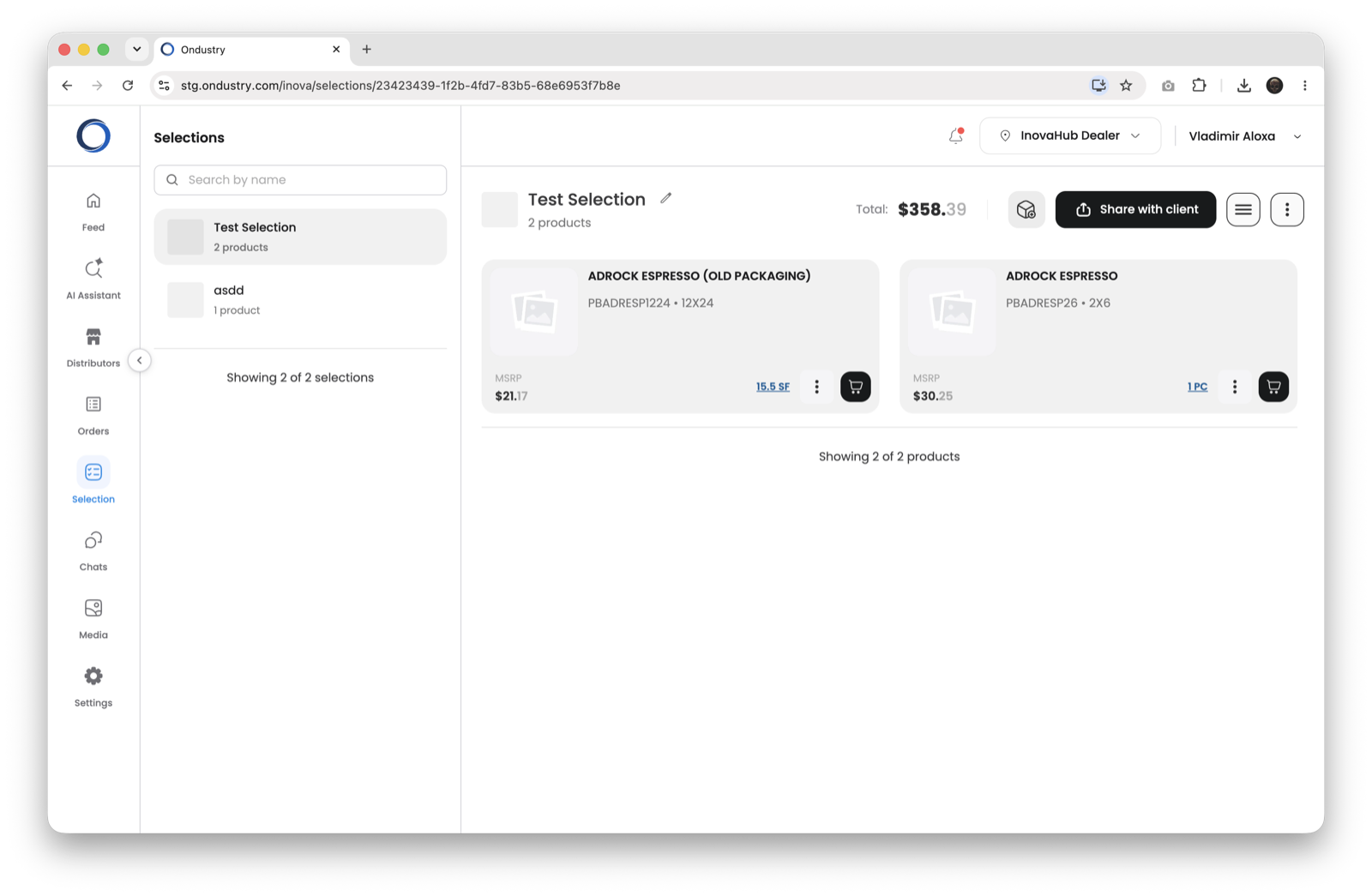This screenshot has height=896, width=1372.
Task: Open options for Adrock Espresso 2X6 product
Action: click(1235, 387)
